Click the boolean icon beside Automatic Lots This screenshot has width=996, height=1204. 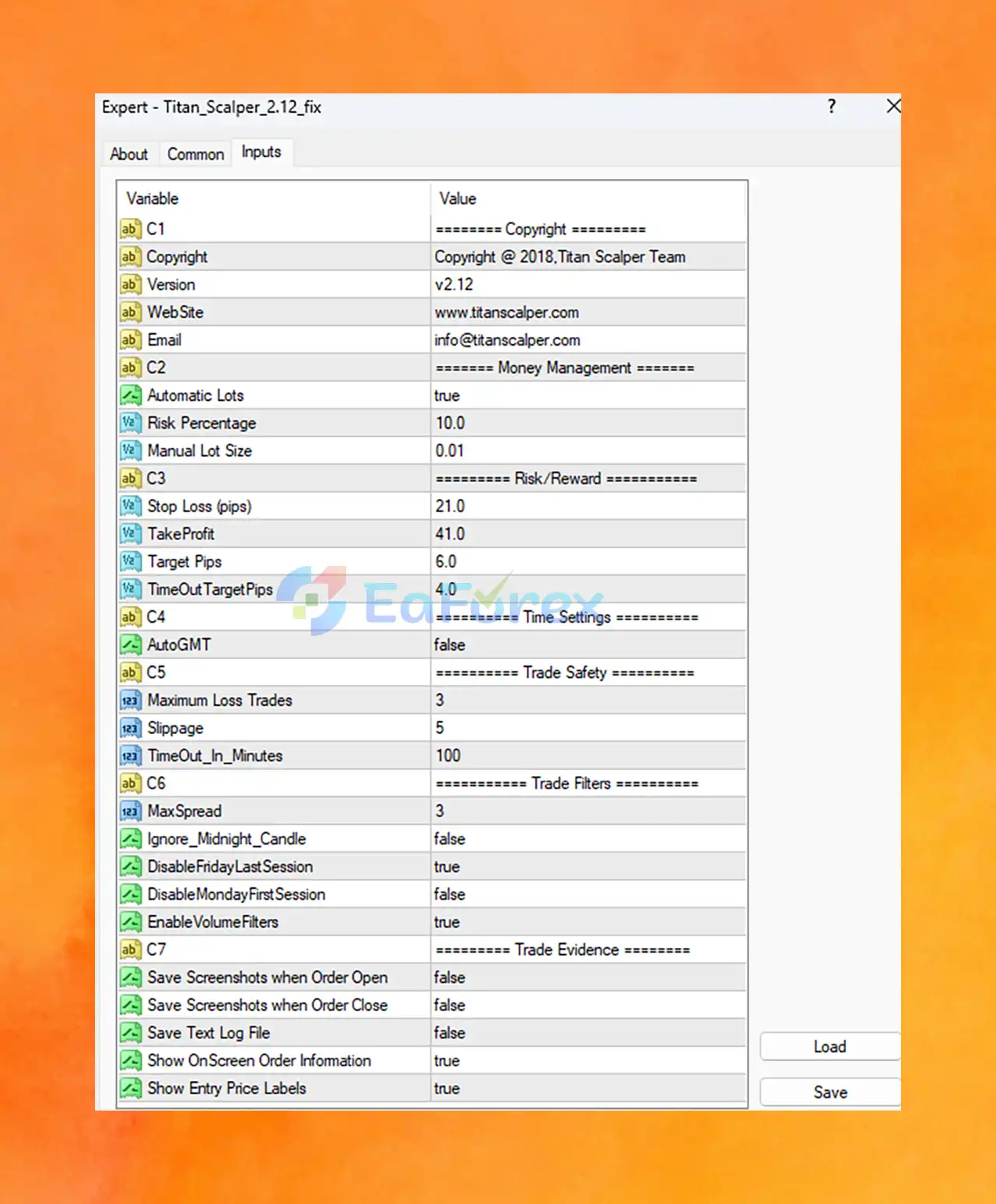click(x=131, y=395)
